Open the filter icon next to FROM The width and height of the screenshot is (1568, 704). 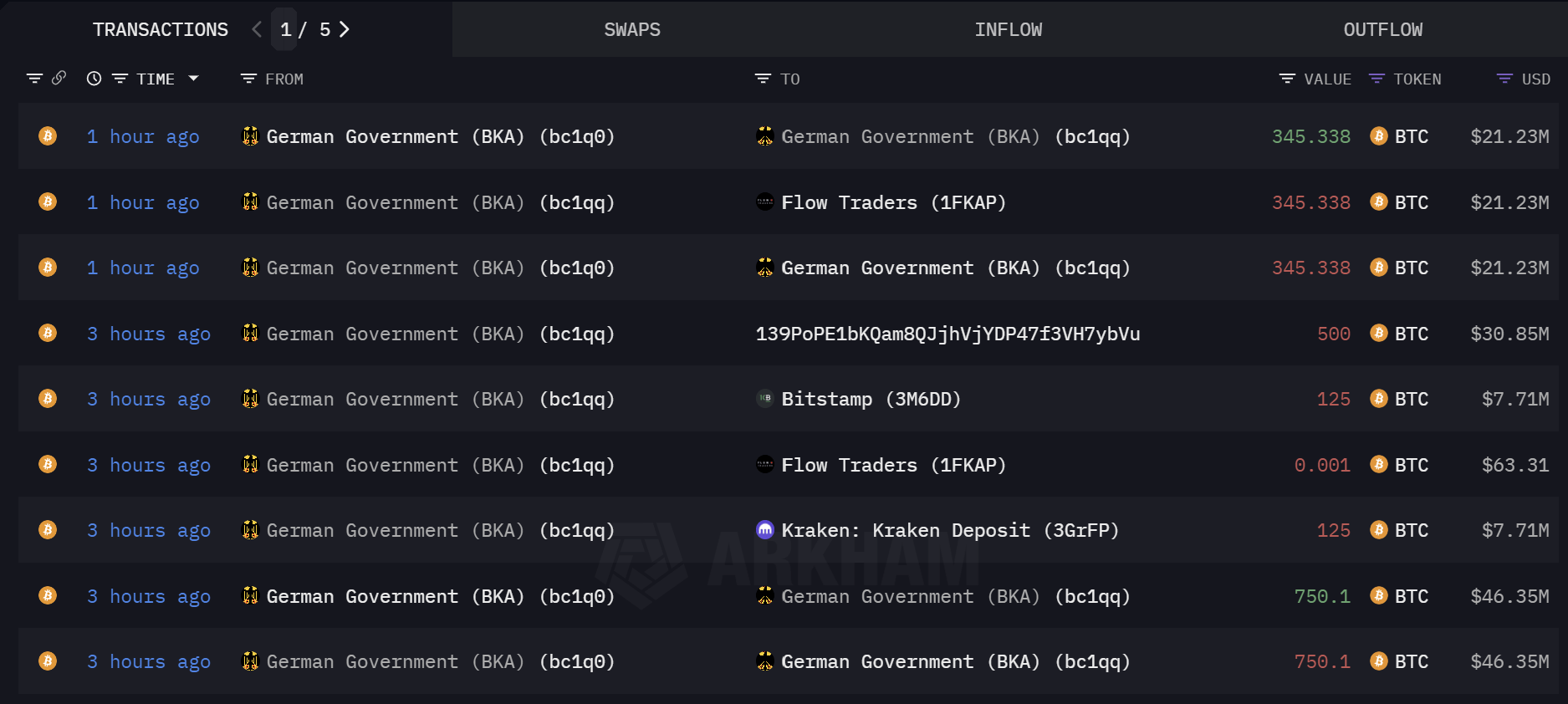(x=248, y=79)
